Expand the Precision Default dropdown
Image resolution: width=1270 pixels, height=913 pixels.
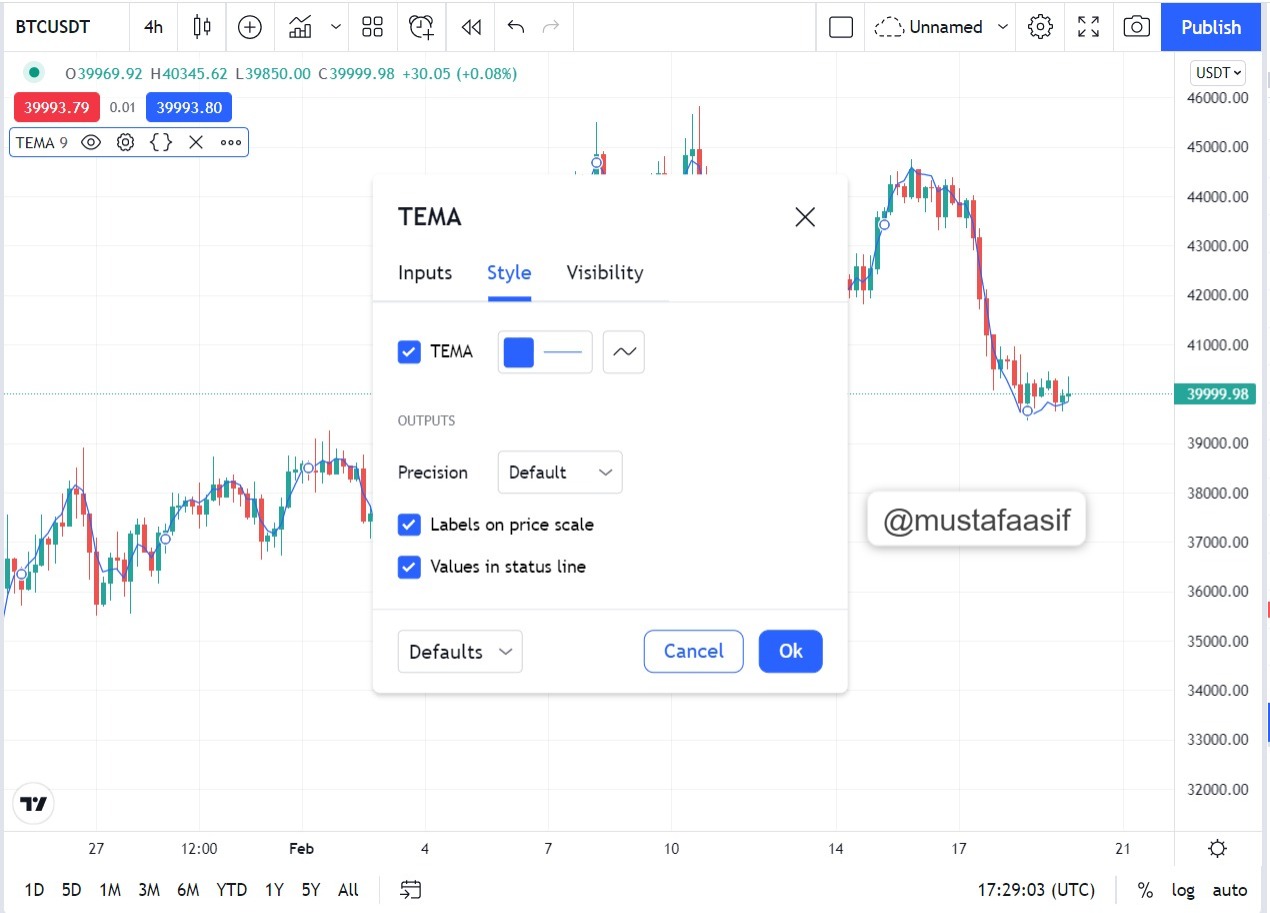point(560,472)
